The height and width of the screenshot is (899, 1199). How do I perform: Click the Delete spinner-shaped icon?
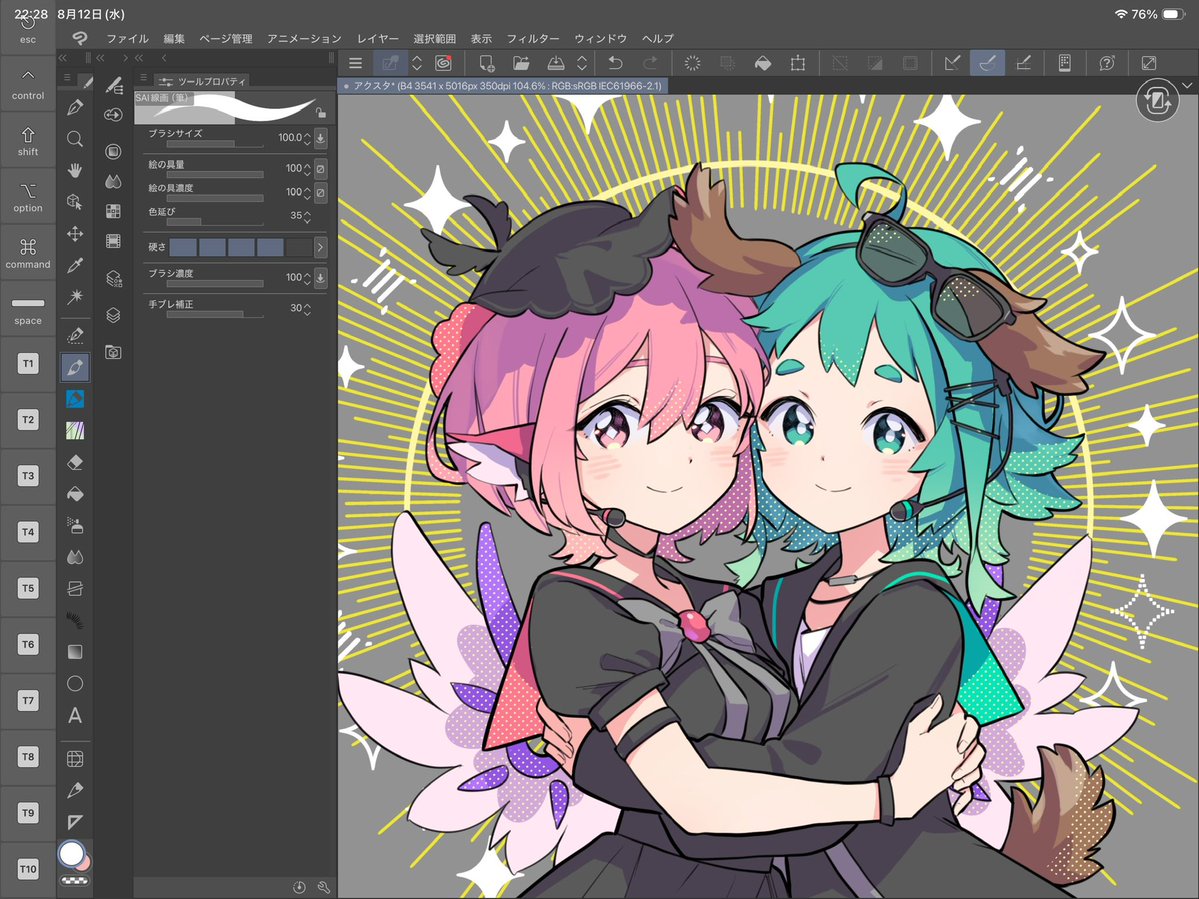[692, 63]
